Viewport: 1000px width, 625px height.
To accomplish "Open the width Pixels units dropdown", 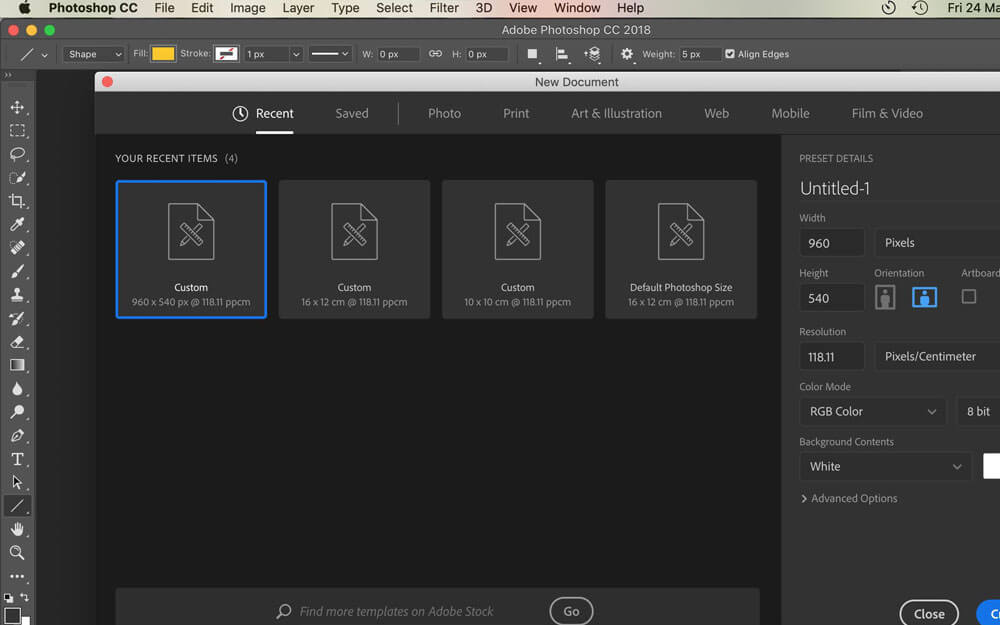I will pyautogui.click(x=938, y=243).
